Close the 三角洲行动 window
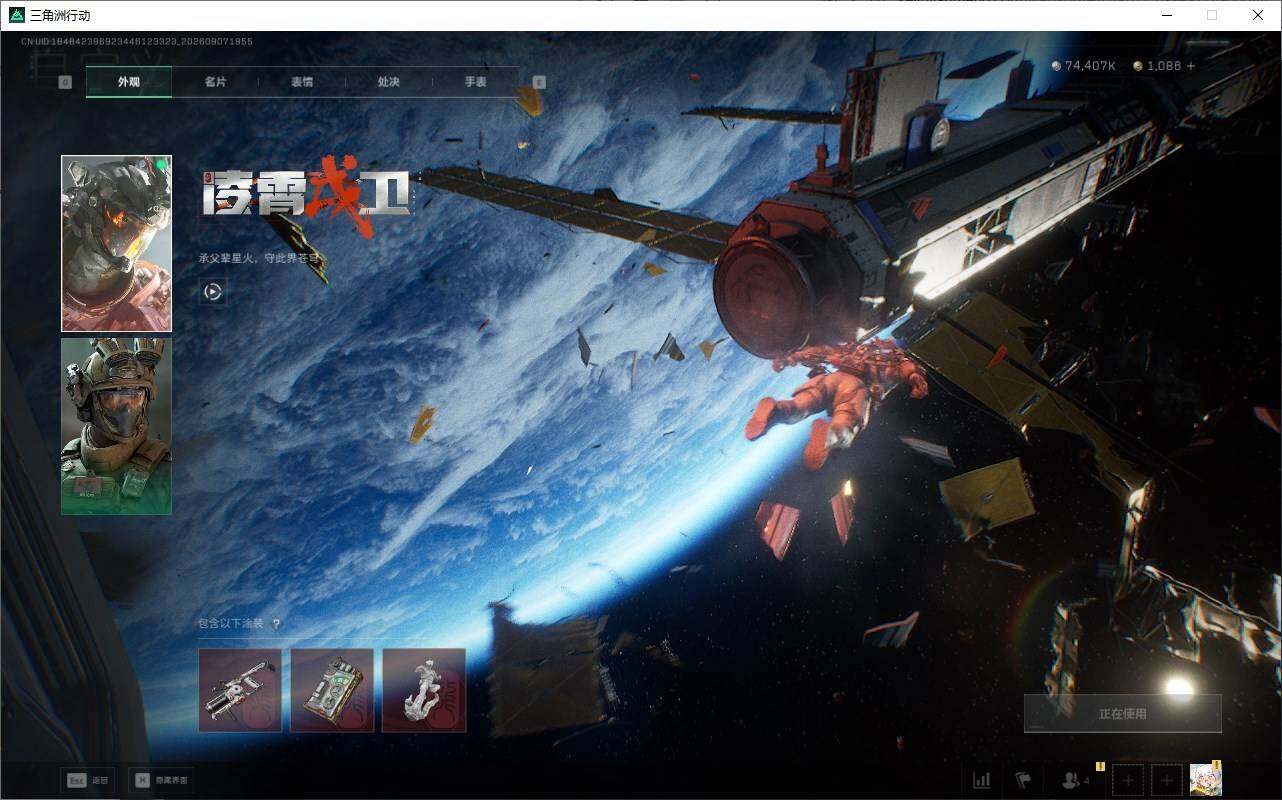This screenshot has width=1282, height=800. (x=1258, y=15)
